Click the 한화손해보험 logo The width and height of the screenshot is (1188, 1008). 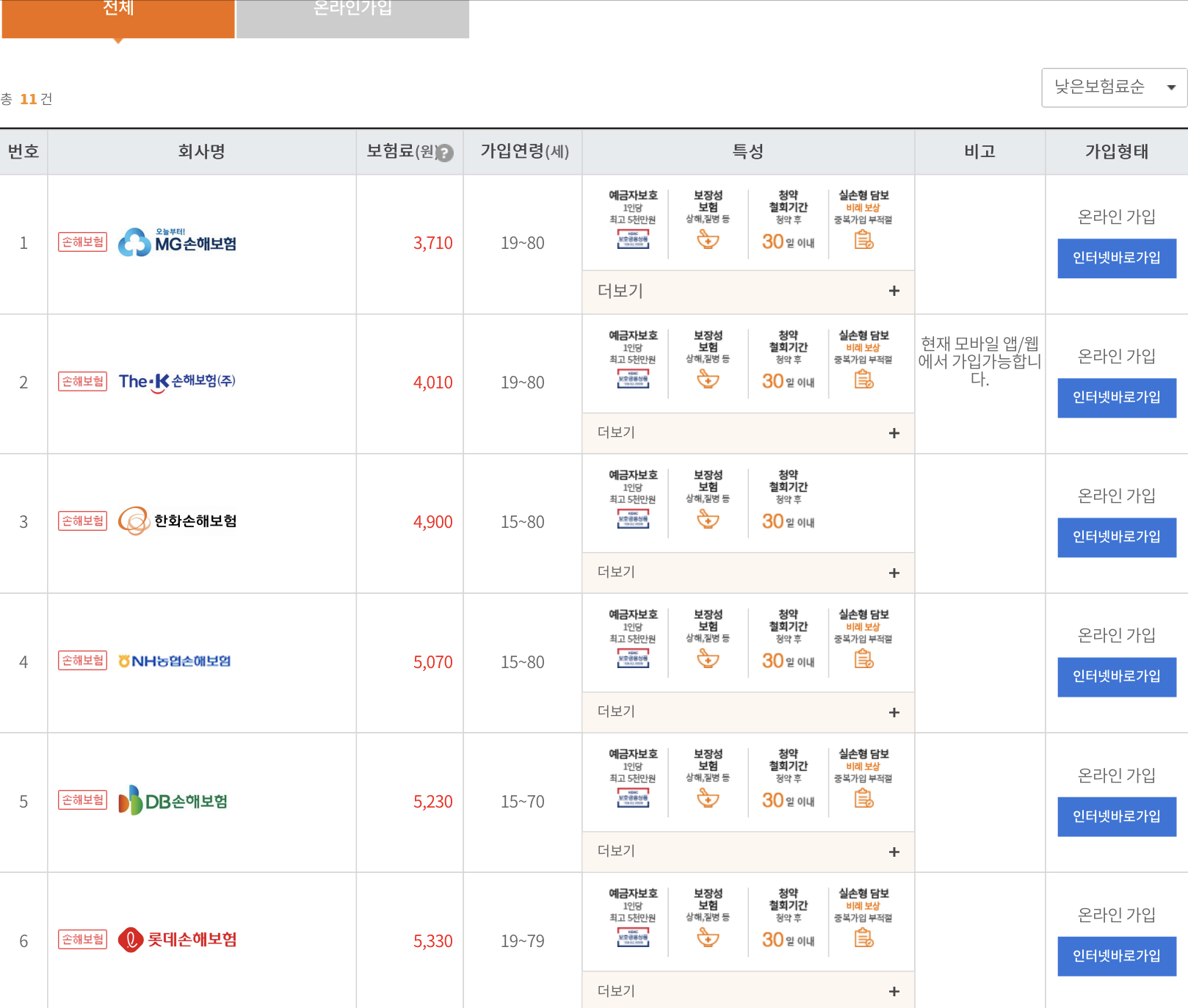pos(177,521)
